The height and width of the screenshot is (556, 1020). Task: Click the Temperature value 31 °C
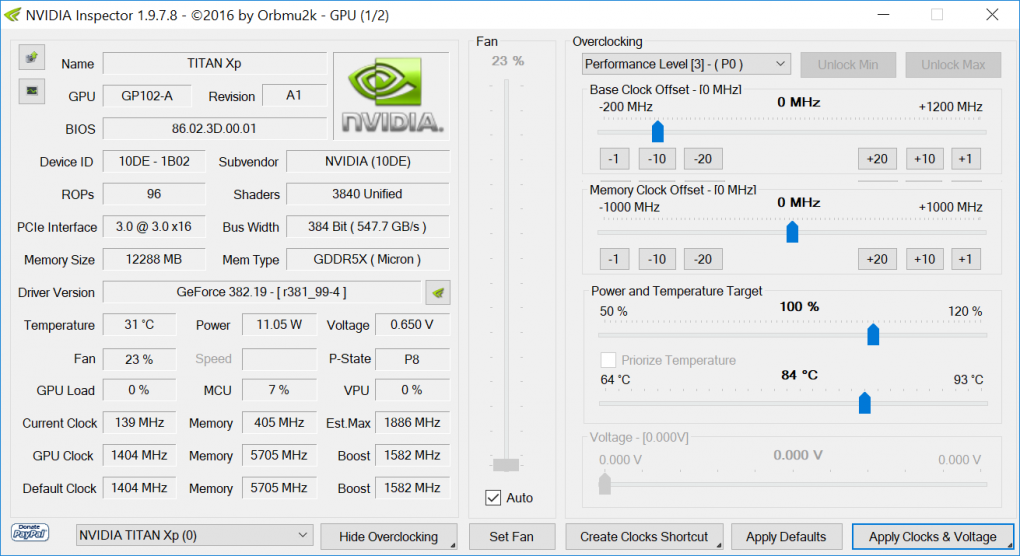[139, 324]
